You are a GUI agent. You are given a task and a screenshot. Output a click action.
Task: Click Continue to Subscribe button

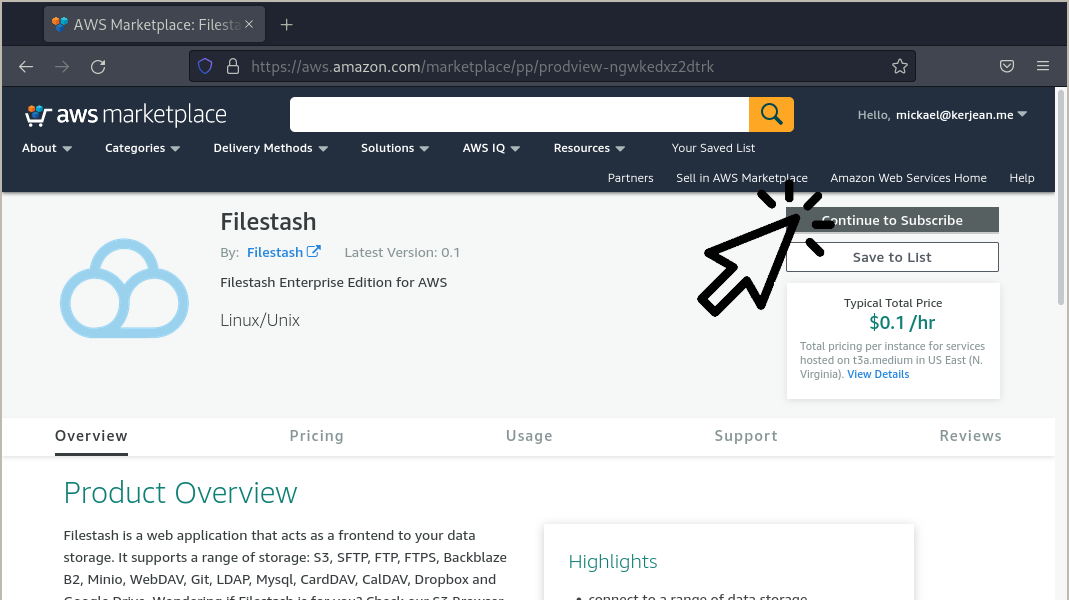coord(892,220)
